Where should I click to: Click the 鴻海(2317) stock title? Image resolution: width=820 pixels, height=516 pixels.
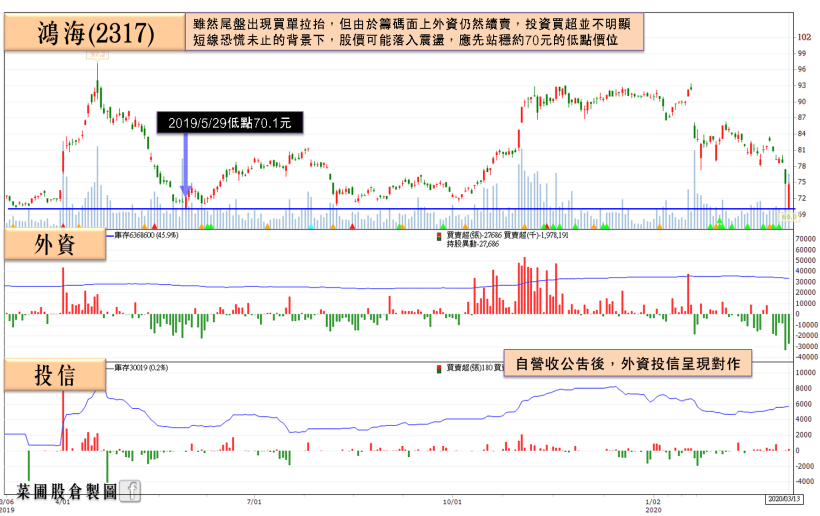click(96, 33)
